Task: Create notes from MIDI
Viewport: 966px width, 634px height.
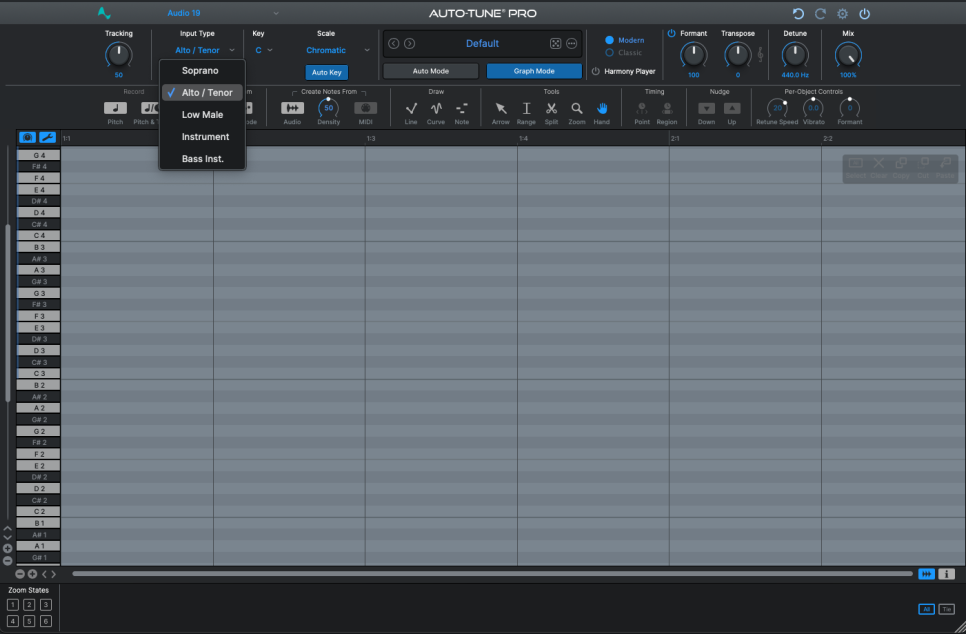Action: (x=365, y=108)
